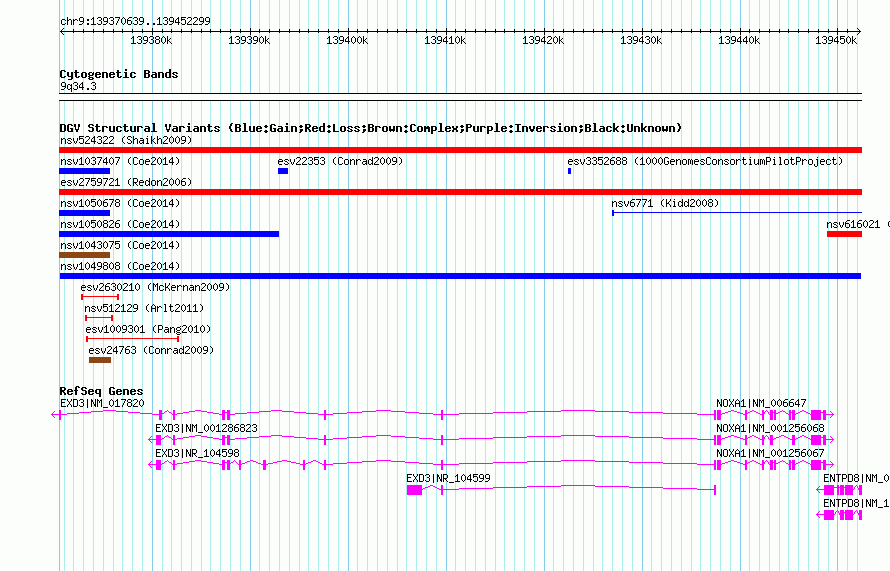This screenshot has height=571, width=890.
Task: Click the nsv1049808 (Coe2014) label
Action: coord(120,266)
